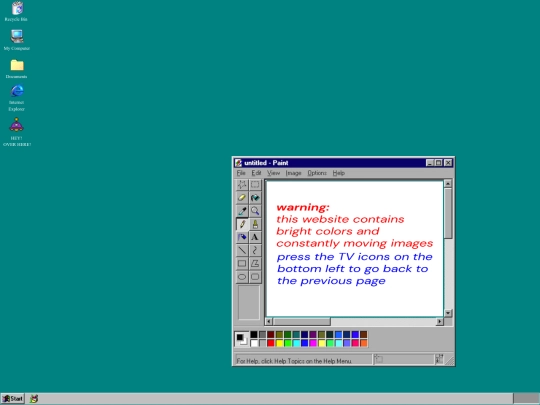Click the vertical scrollbar thumb
This screenshot has width=540, height=405.
448,213
